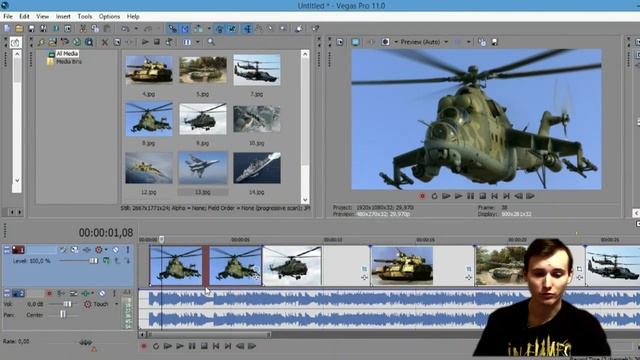Toggle Lock Envelopes to Events
Screen dimensions: 640x360
(x=220, y=28)
